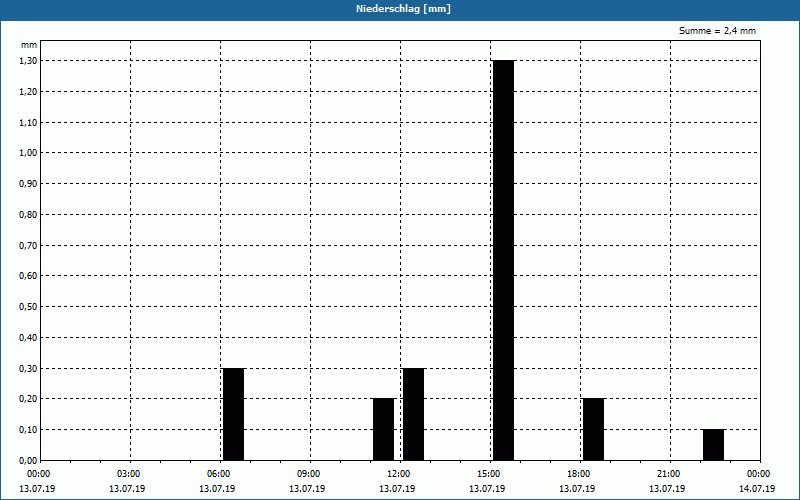This screenshot has height=500, width=800.
Task: Click the 0,10 y-axis label
Action: [28, 430]
